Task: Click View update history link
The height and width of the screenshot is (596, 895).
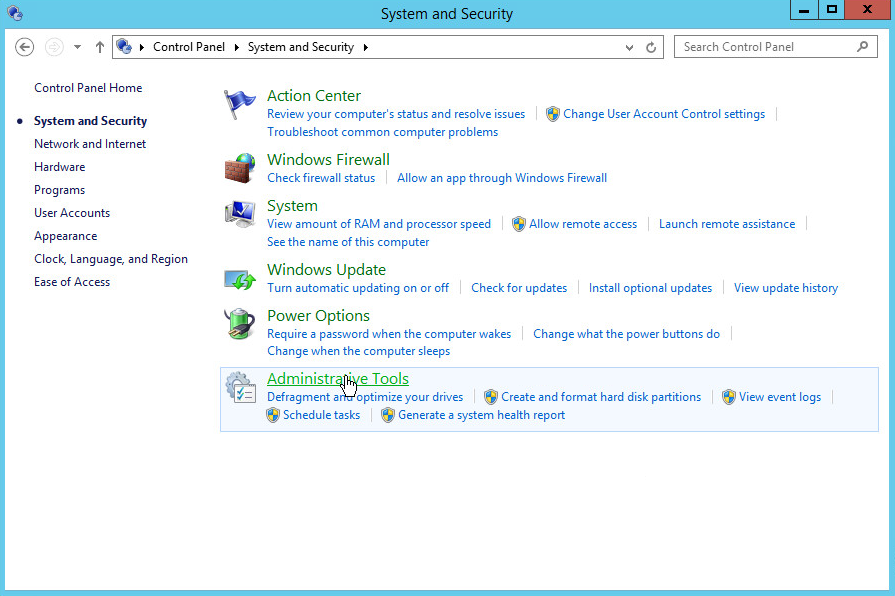Action: pyautogui.click(x=785, y=288)
